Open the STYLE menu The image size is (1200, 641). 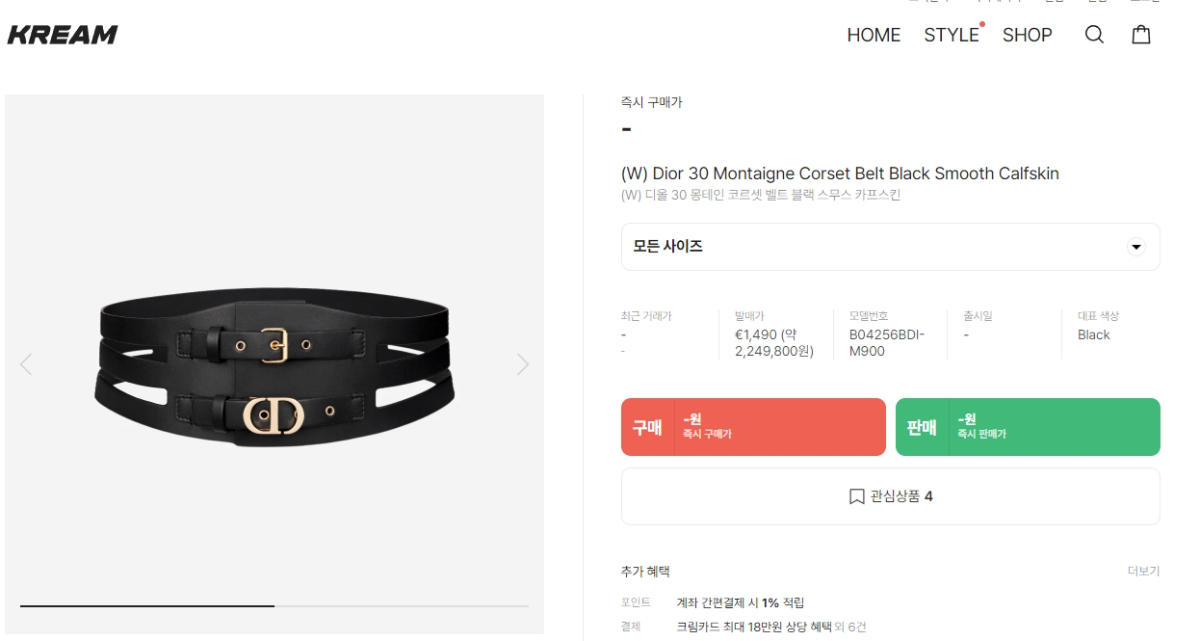(x=951, y=35)
